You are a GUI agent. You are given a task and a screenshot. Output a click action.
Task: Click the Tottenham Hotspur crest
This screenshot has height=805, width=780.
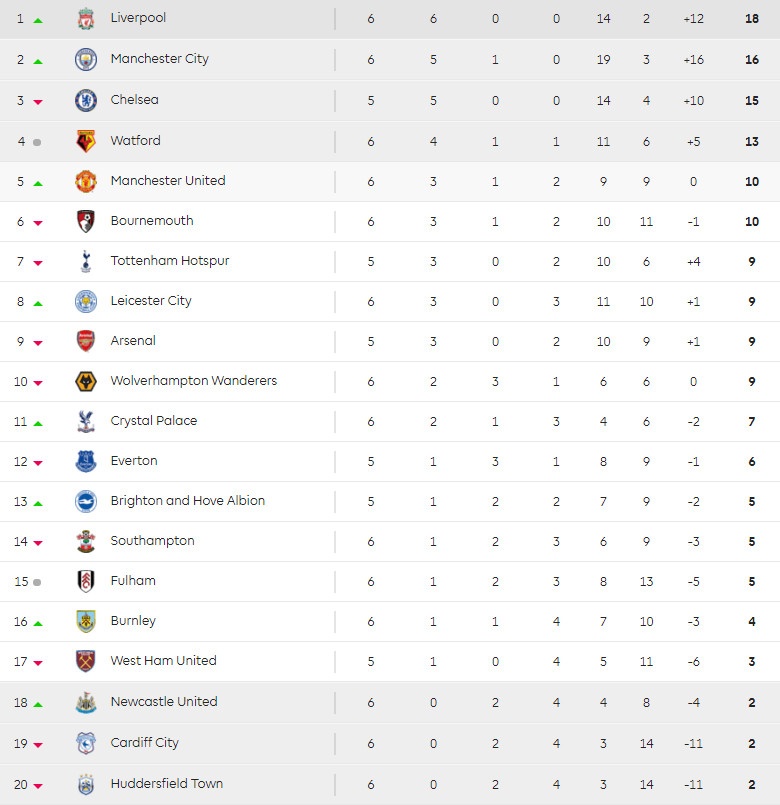pos(86,261)
